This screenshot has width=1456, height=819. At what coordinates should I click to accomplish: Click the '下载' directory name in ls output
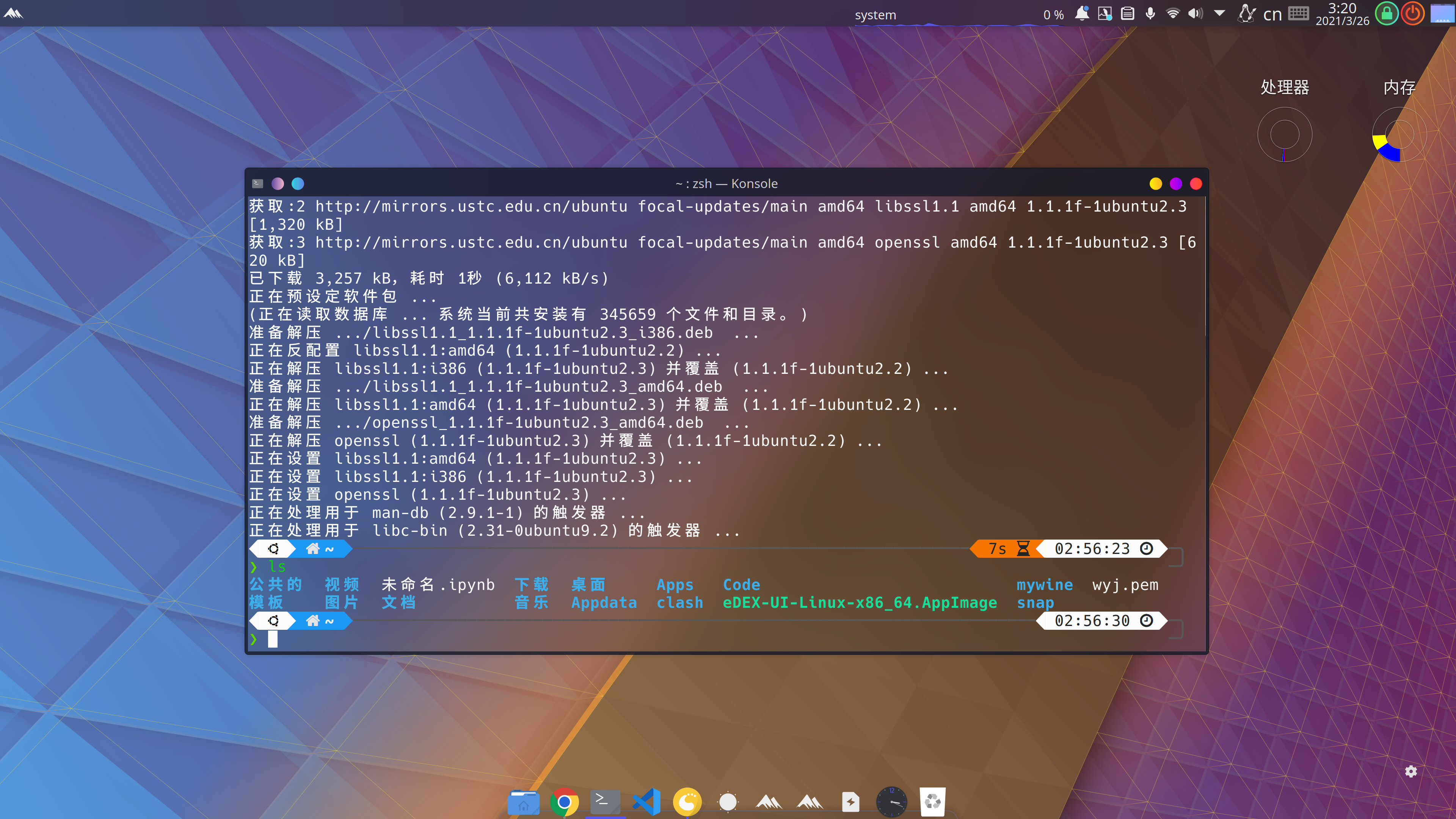click(532, 584)
